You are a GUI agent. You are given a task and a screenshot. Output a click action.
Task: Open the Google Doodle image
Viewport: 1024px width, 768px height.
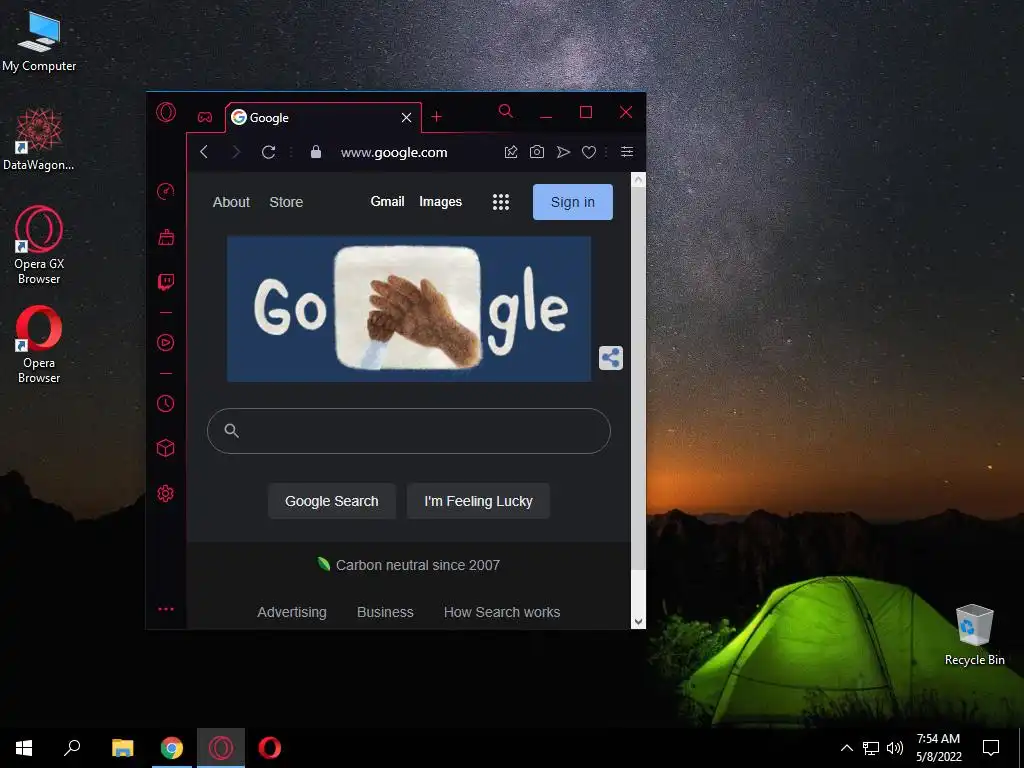pos(409,309)
